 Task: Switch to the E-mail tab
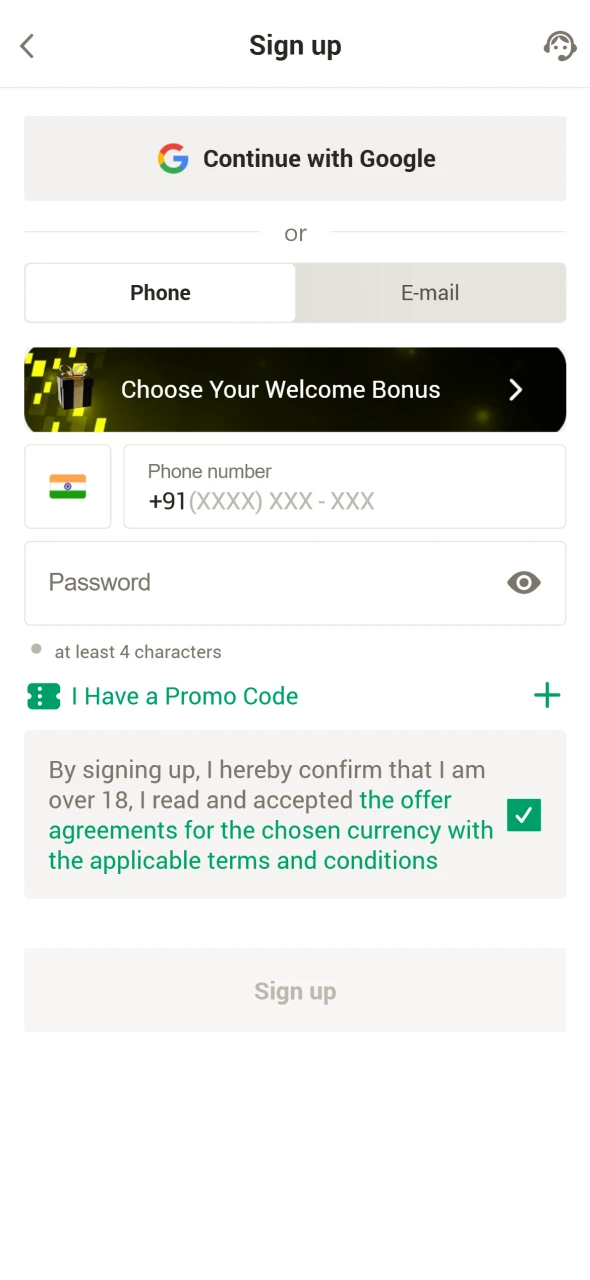430,293
